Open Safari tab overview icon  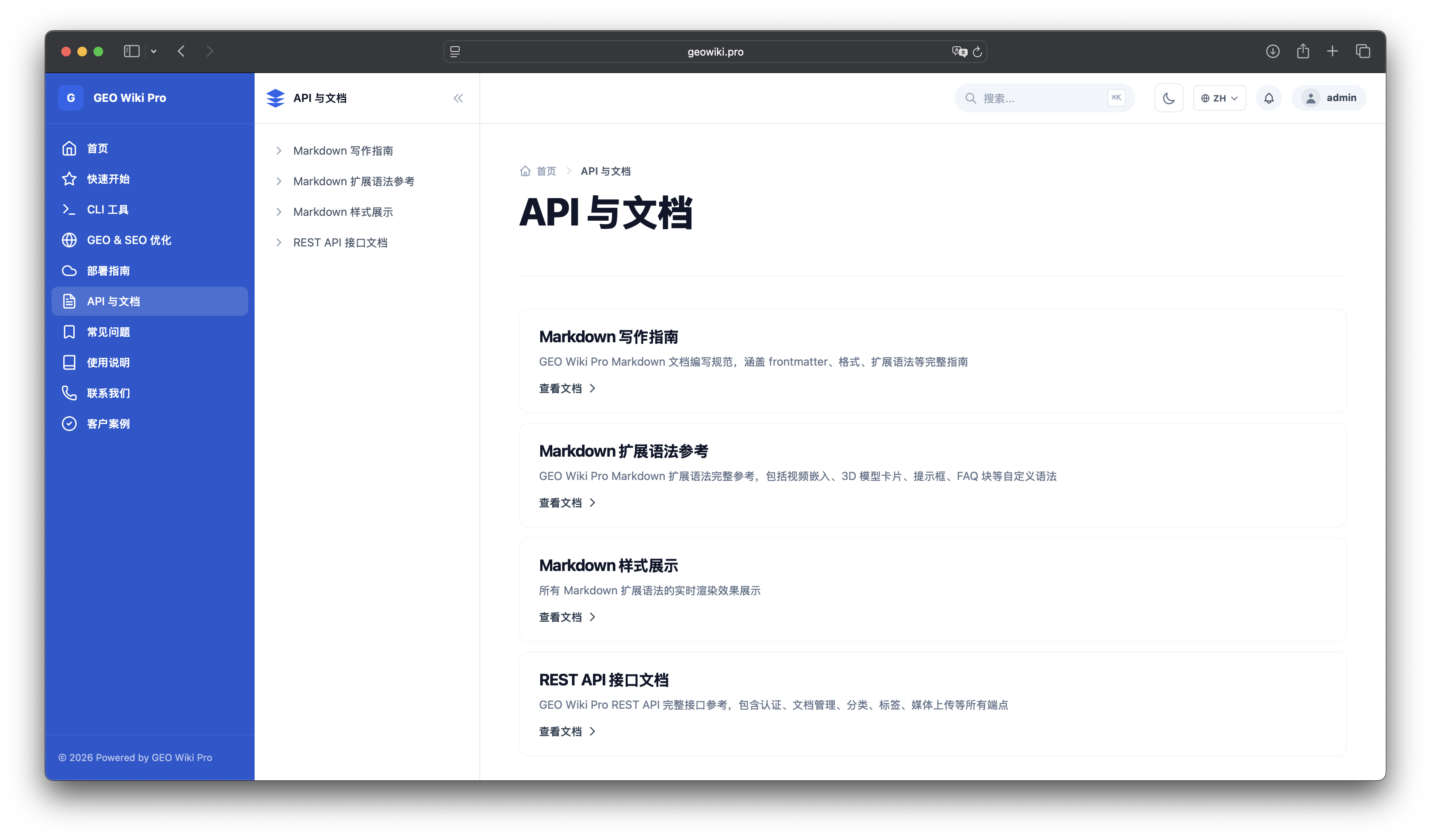(x=1363, y=51)
